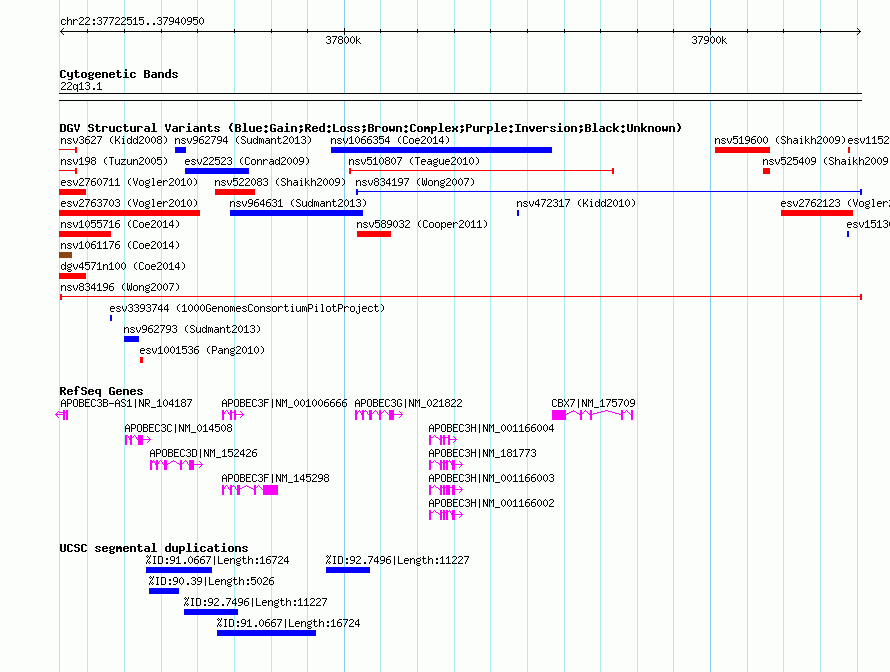Open the APOBEC3F|NM_001006666 gene glyph
890x672 pixels.
coord(233,415)
